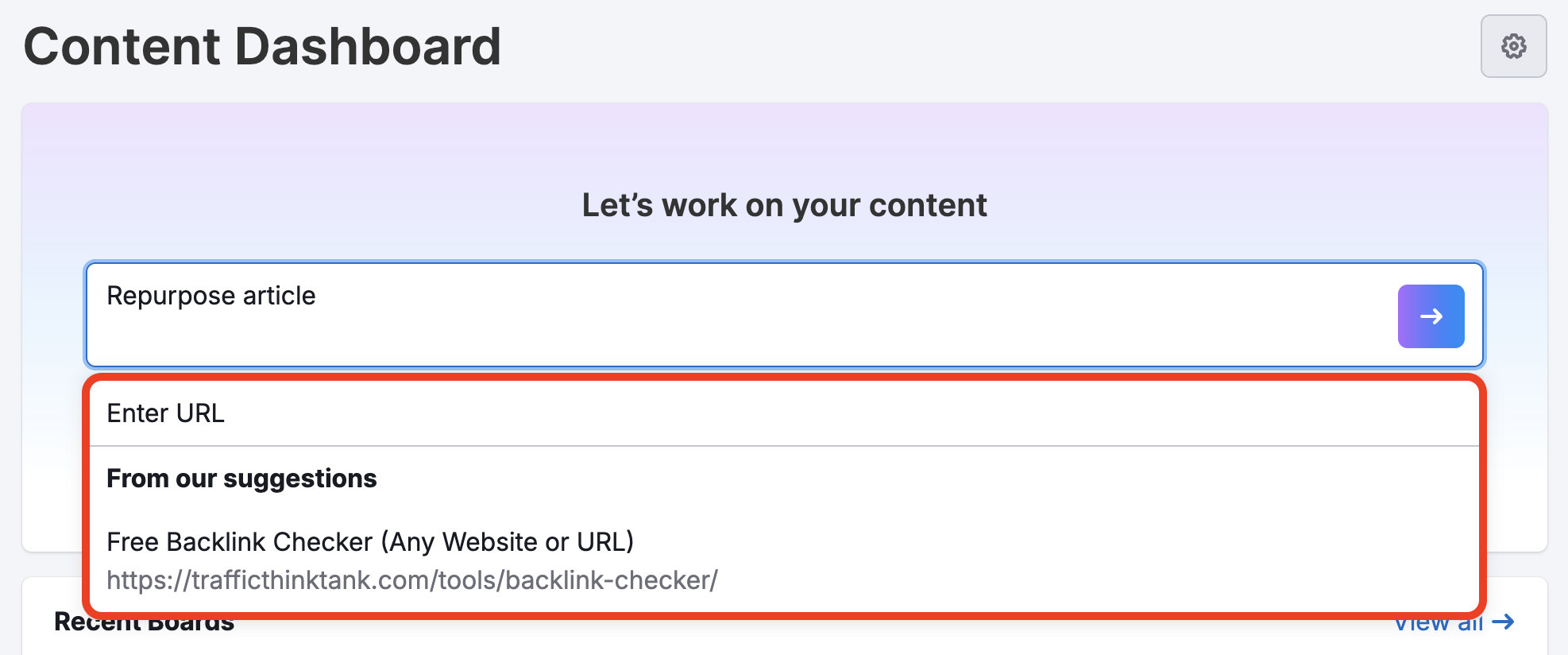Select the Free Backlink Checker suggestion
The height and width of the screenshot is (655, 1568).
pos(370,541)
